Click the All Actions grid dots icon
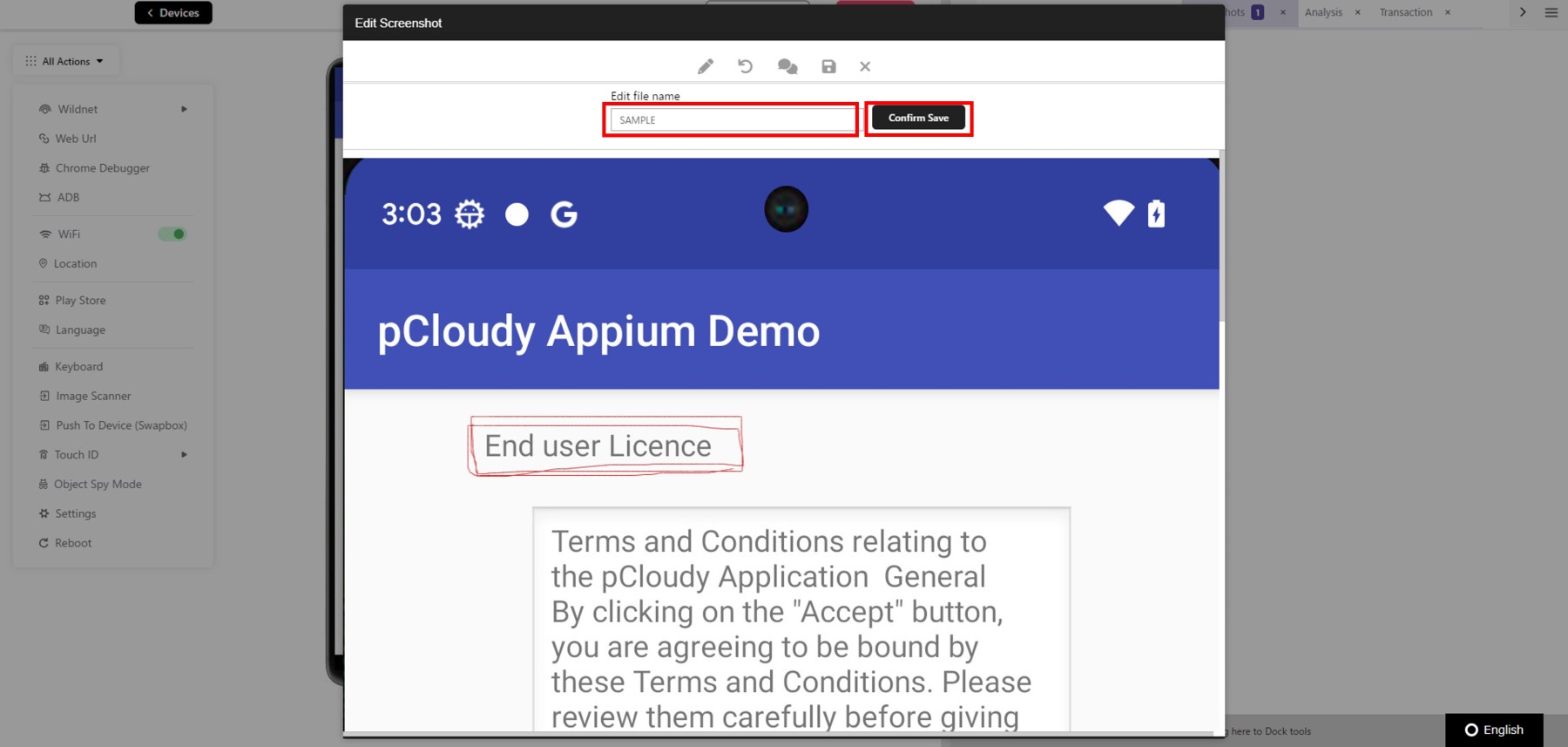The image size is (1568, 747). pyautogui.click(x=31, y=61)
